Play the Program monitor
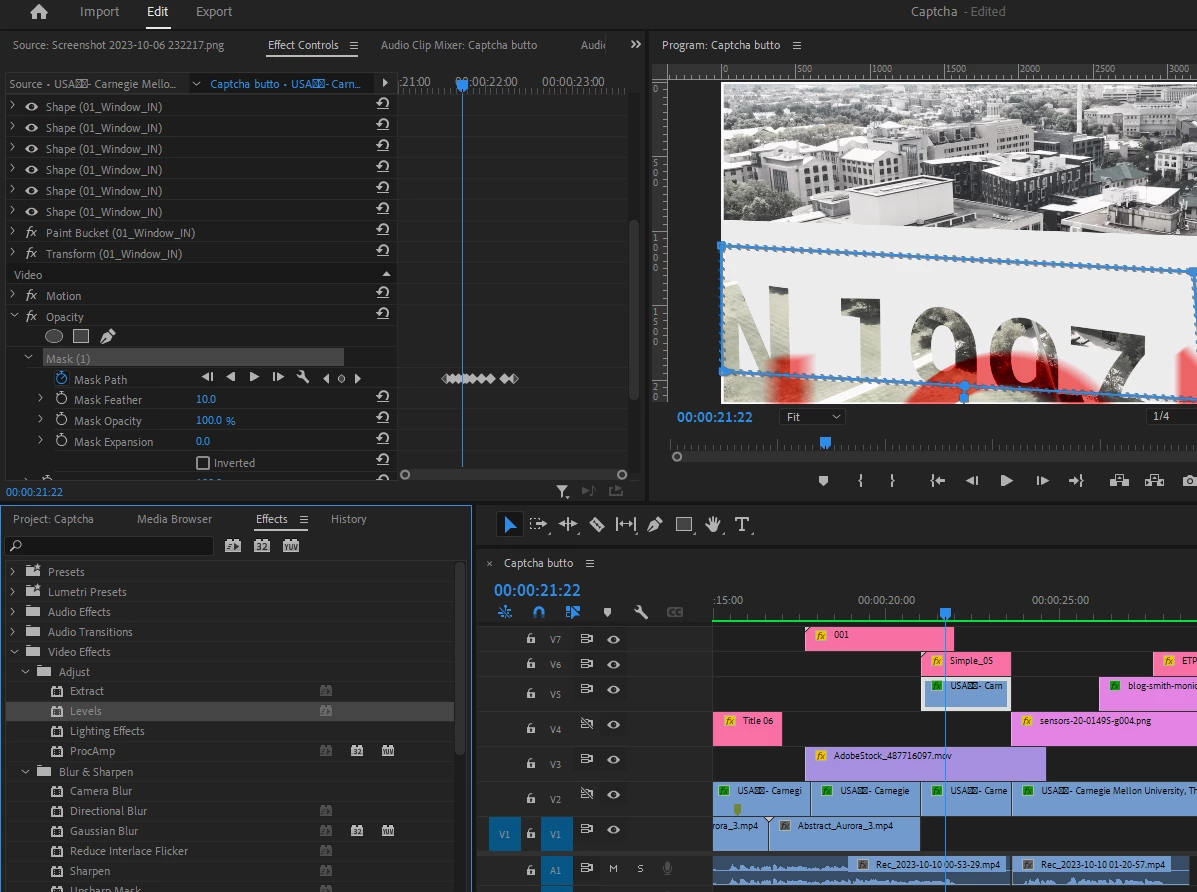 point(1006,480)
